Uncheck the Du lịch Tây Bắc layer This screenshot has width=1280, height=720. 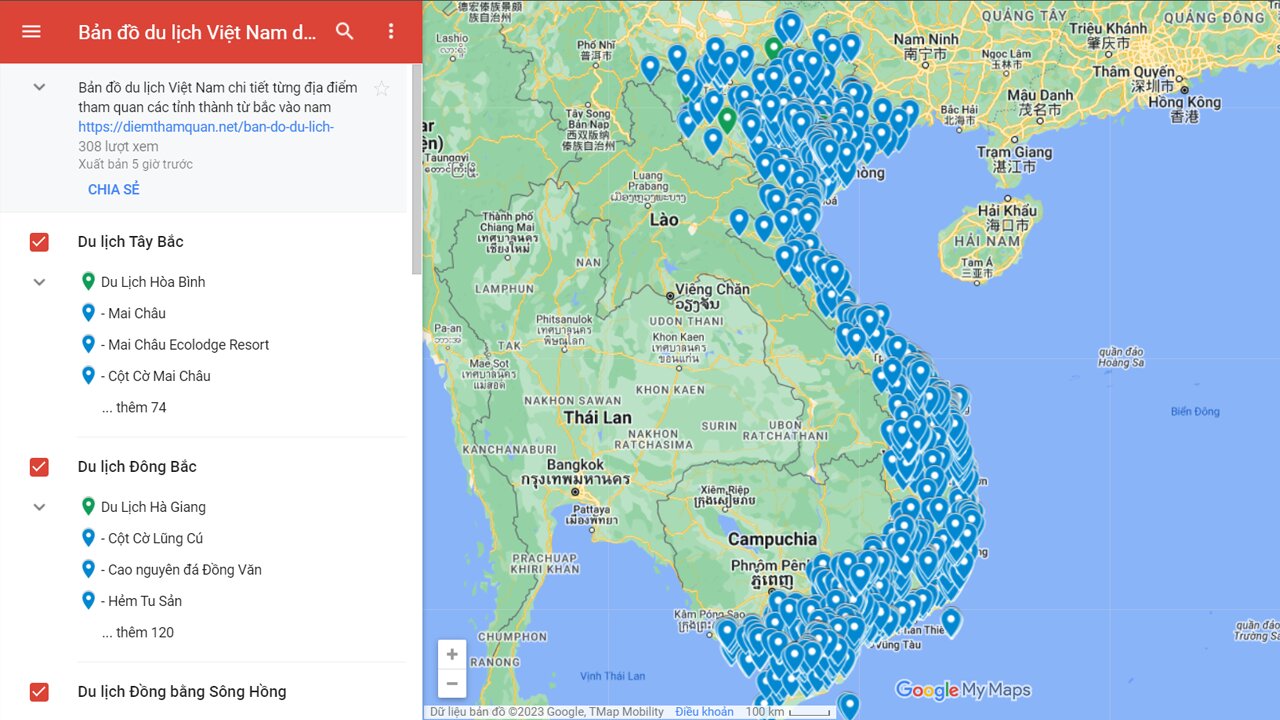coord(39,241)
